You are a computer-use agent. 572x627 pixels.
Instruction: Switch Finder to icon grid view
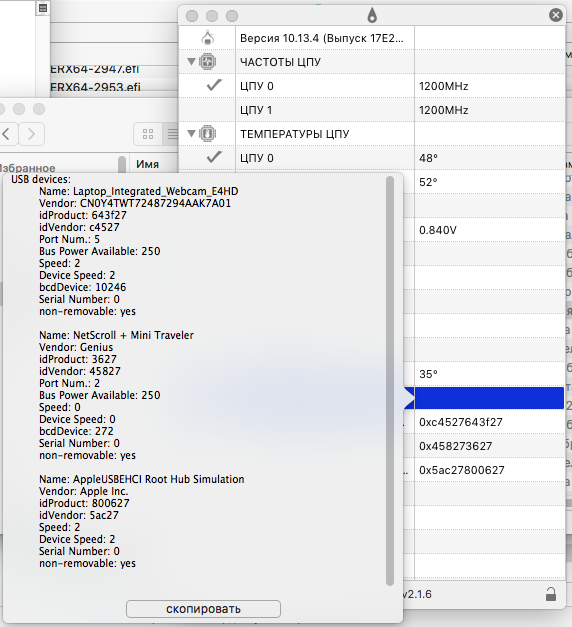coord(148,134)
